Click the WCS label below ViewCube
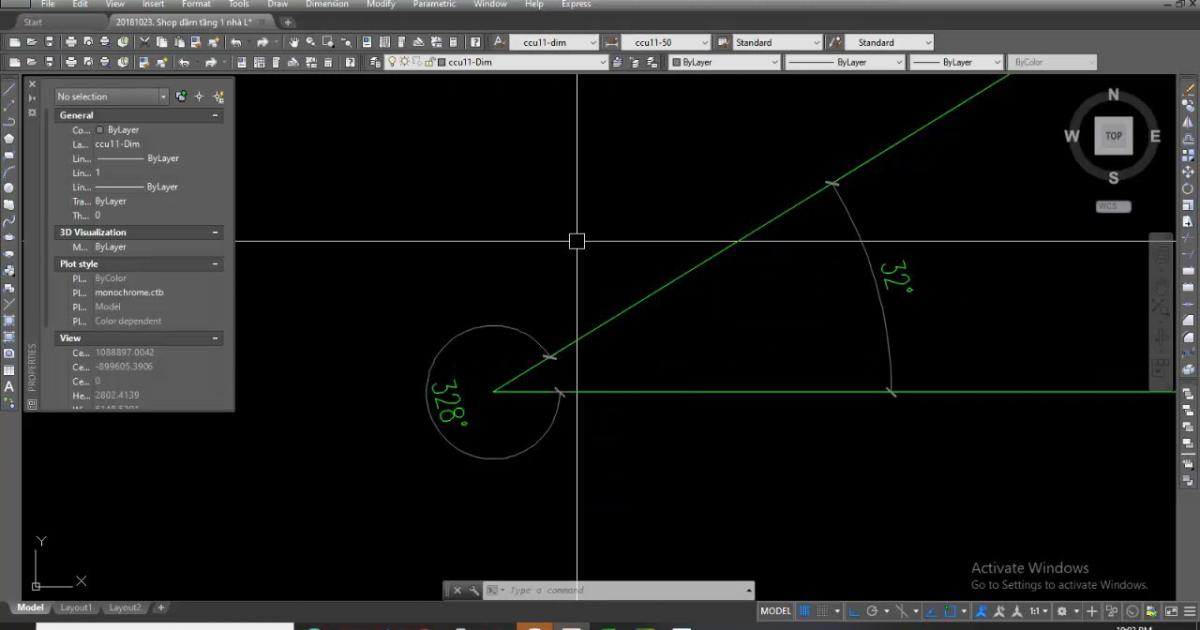This screenshot has height=630, width=1200. pos(1112,207)
